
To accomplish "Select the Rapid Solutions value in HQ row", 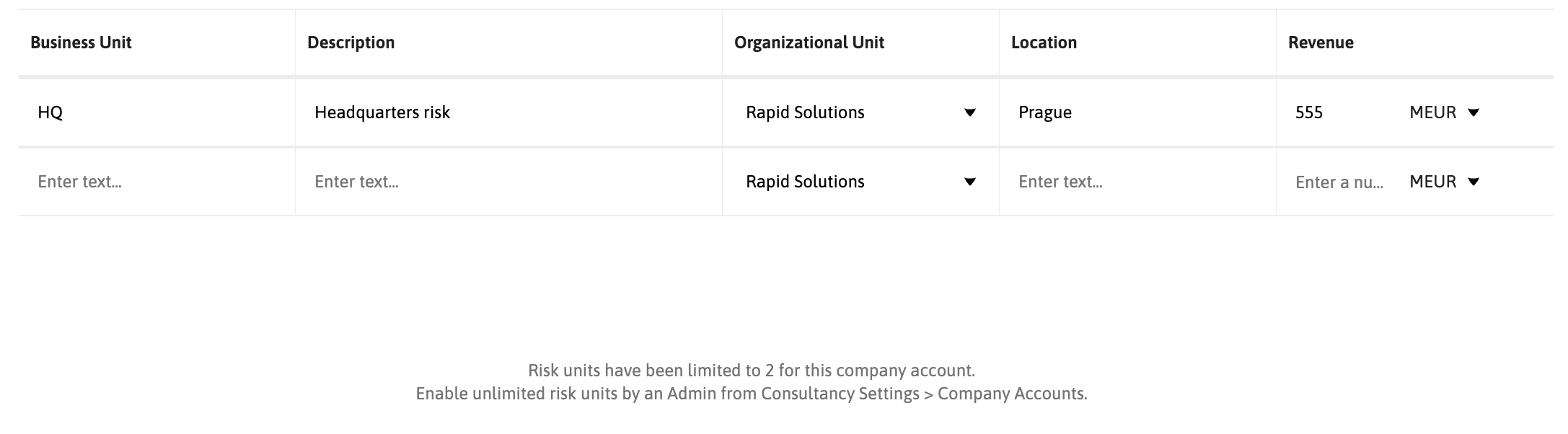I will pyautogui.click(x=805, y=112).
